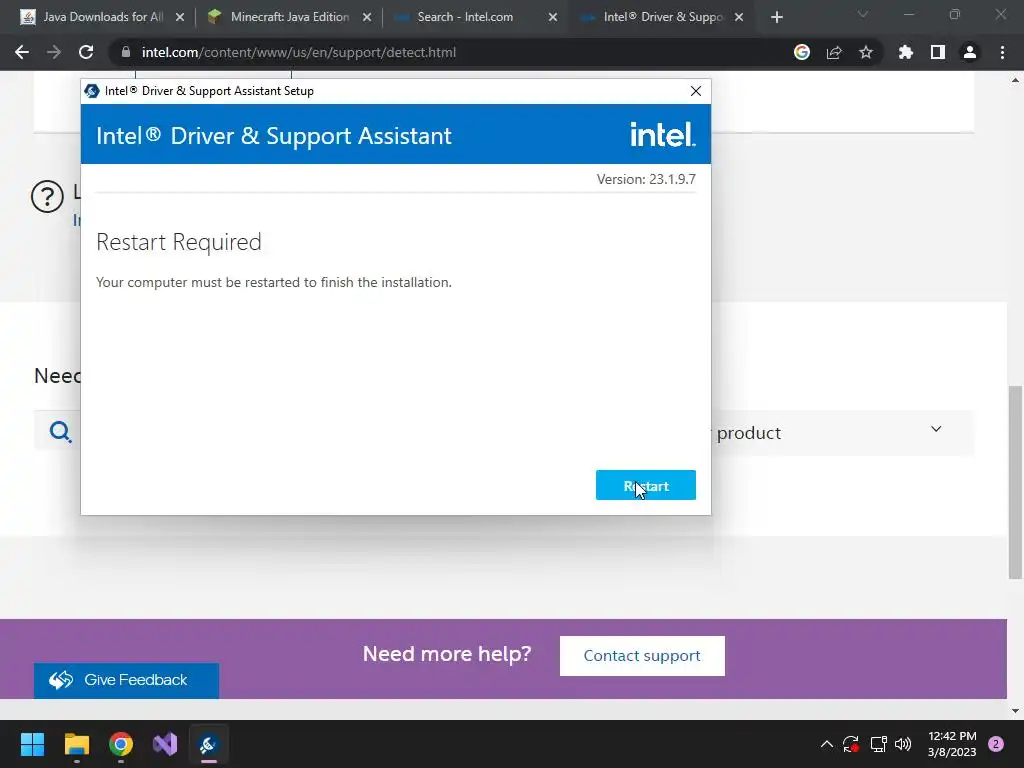The height and width of the screenshot is (768, 1024).
Task: Open volume control tray icon
Action: (x=903, y=744)
